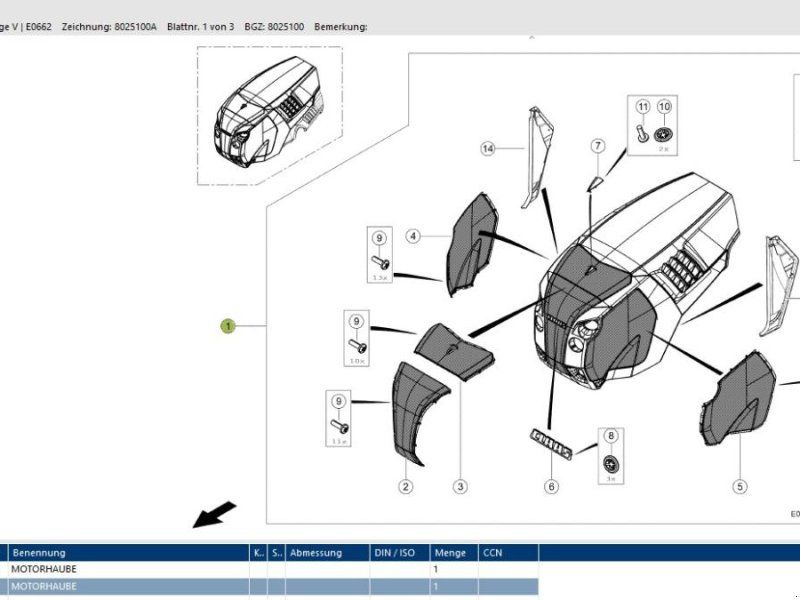Click callout 7 at top of hood
800x600 pixels.
click(x=597, y=147)
